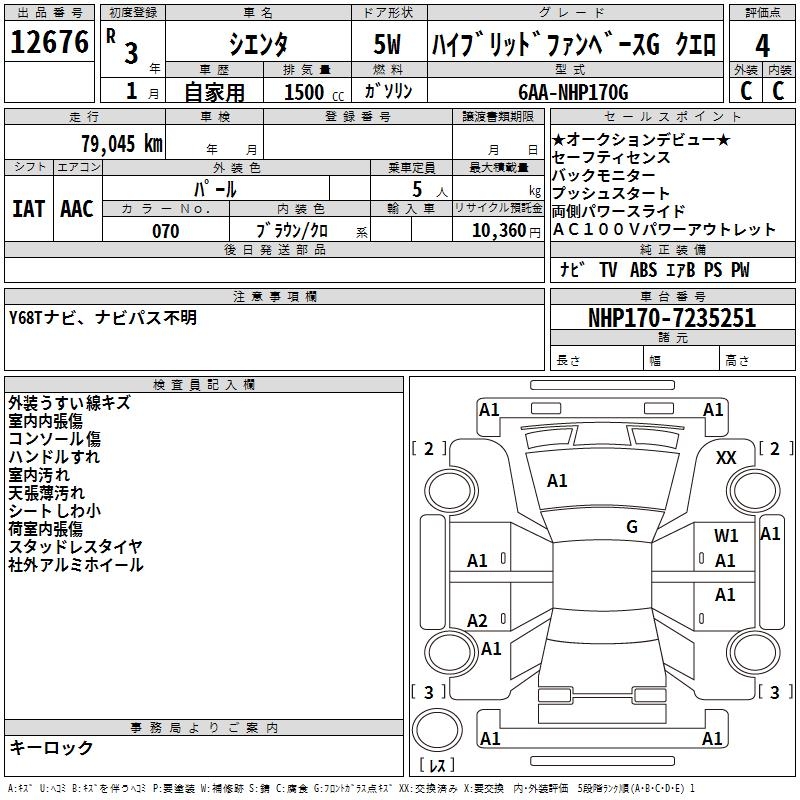Click damage code legend at bottom
Image resolution: width=800 pixels, height=800 pixels.
point(352,788)
